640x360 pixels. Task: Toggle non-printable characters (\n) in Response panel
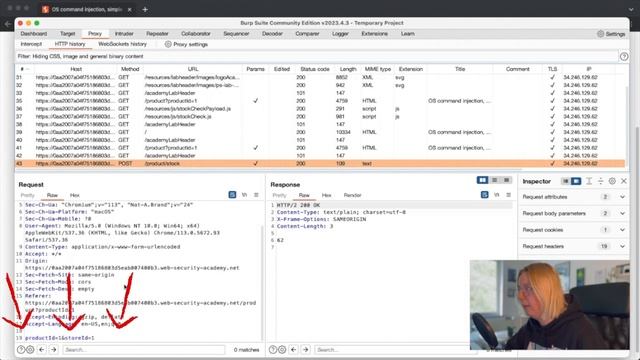point(497,195)
